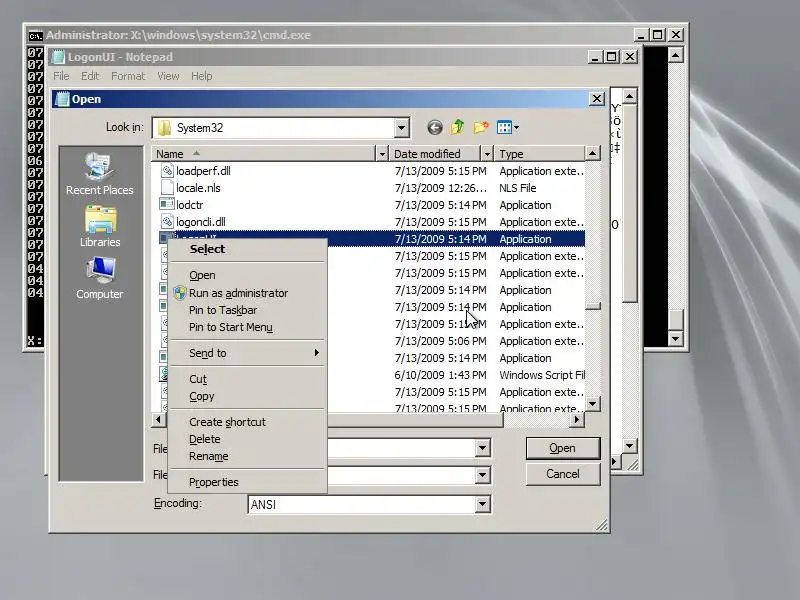Select loadperf.dll file icon

[x=167, y=171]
